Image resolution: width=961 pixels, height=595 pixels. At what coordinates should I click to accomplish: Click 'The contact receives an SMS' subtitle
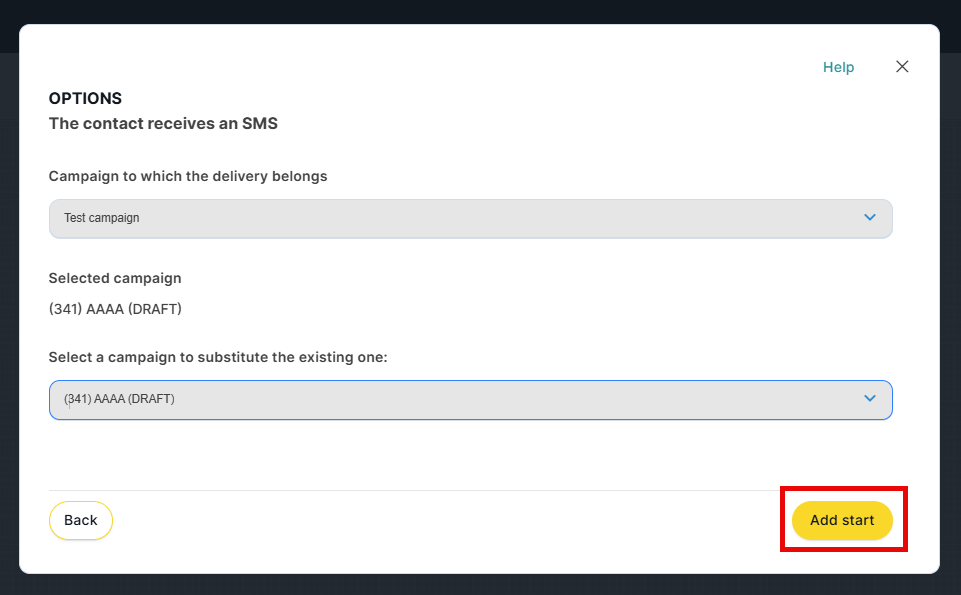point(163,124)
